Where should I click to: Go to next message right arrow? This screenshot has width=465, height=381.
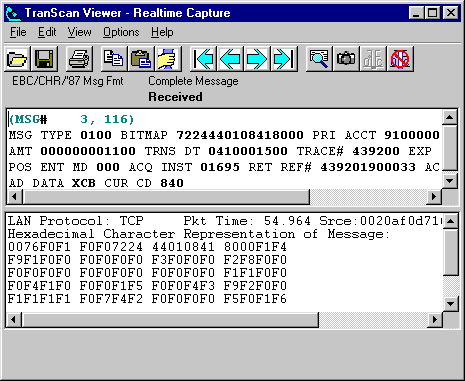pyautogui.click(x=257, y=59)
